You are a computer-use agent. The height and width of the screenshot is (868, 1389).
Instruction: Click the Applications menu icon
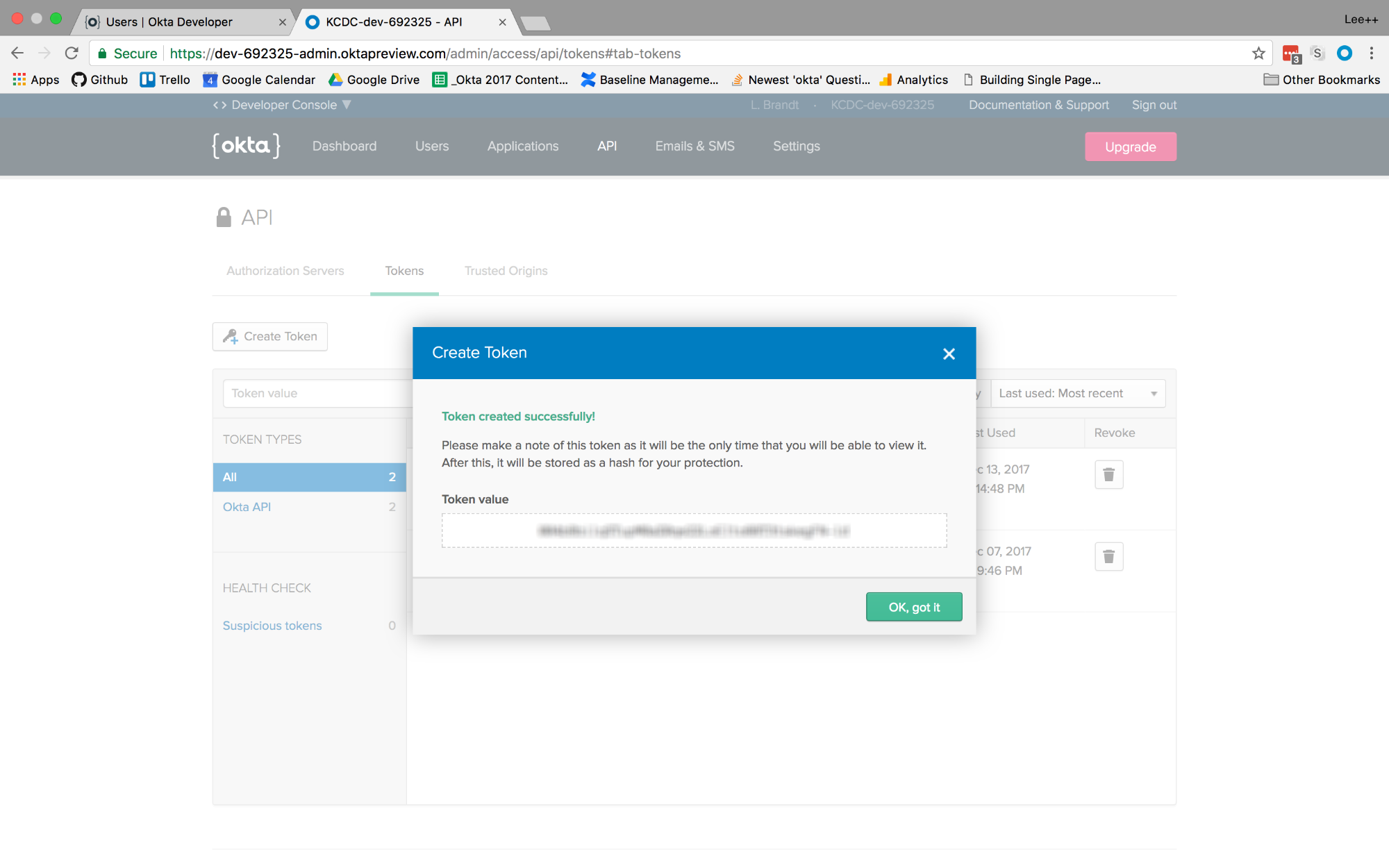coord(523,146)
